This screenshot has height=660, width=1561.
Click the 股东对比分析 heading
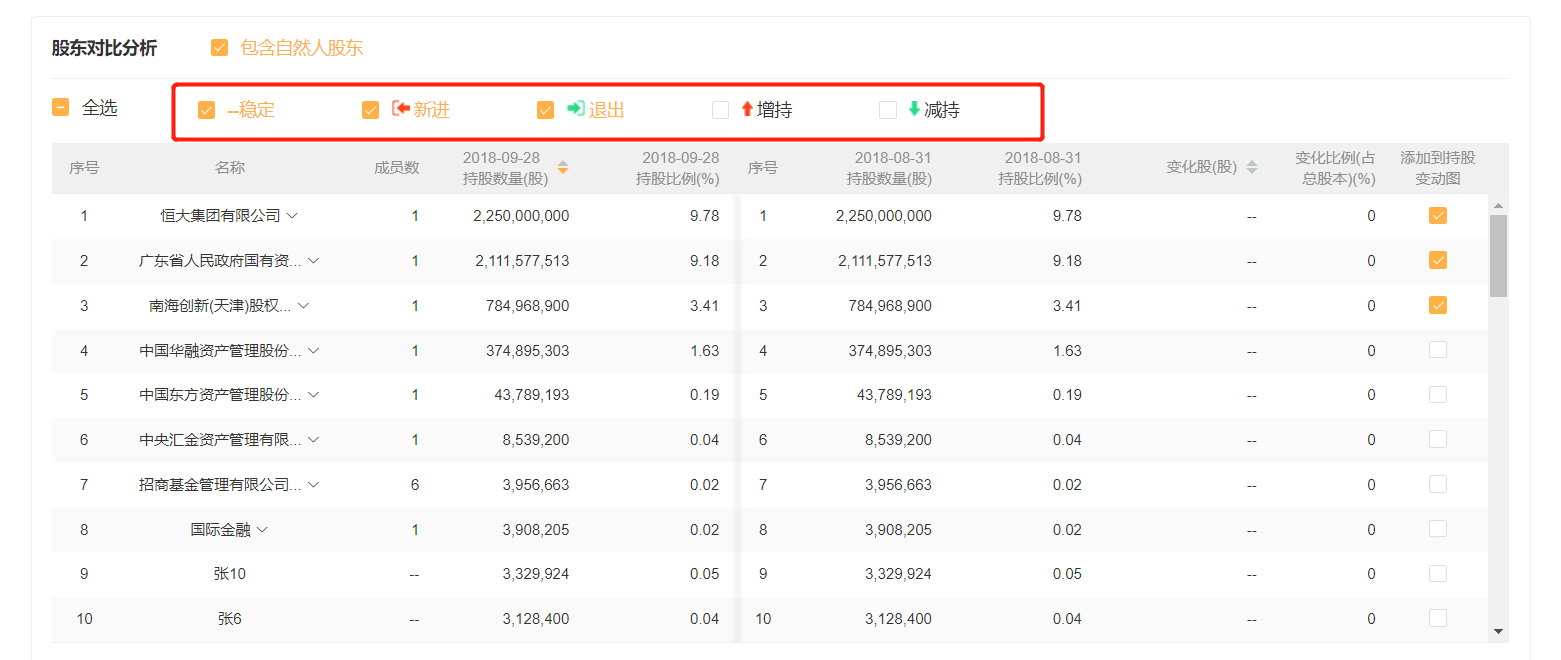[x=104, y=48]
